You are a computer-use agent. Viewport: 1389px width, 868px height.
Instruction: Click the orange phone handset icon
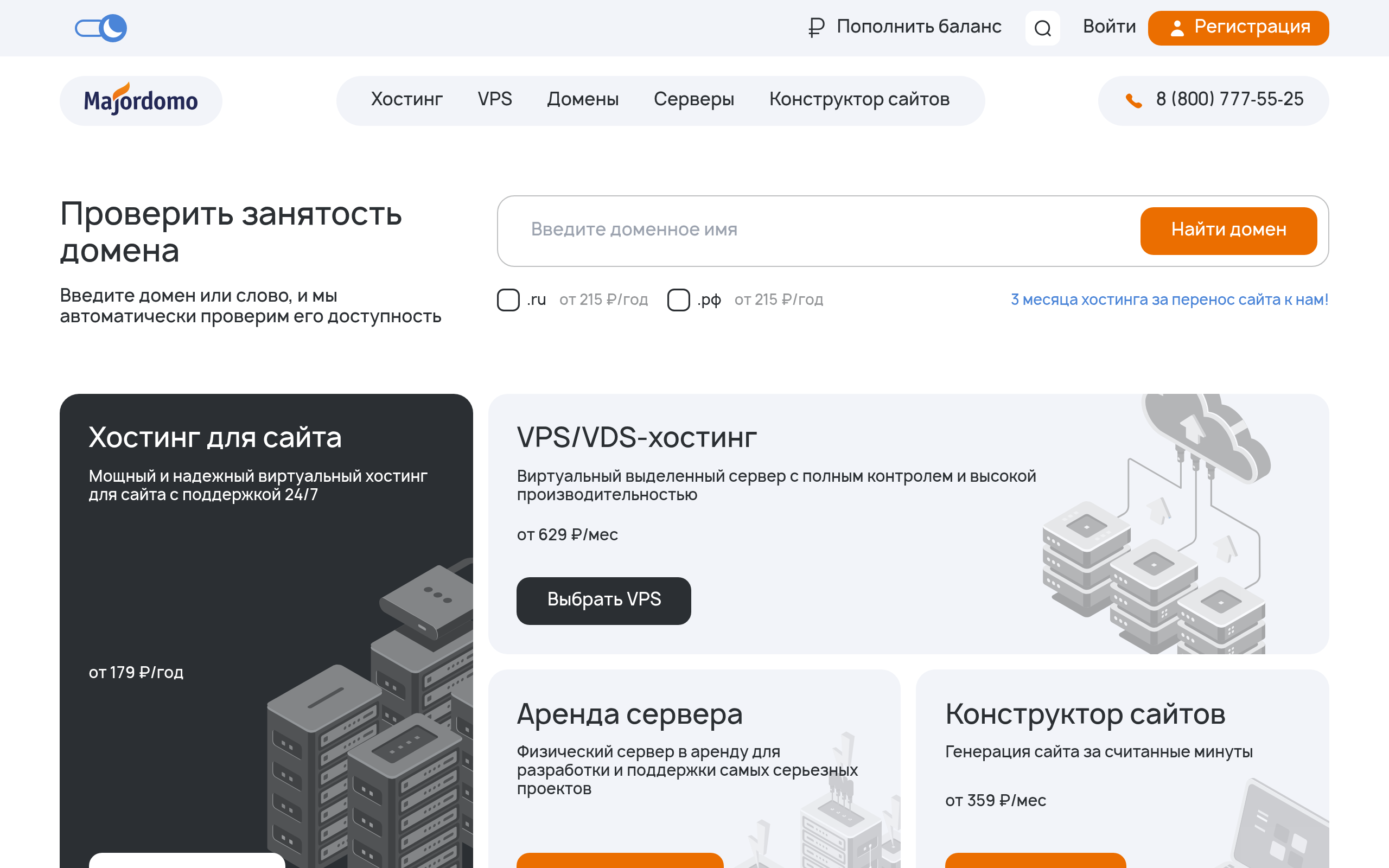[1133, 100]
